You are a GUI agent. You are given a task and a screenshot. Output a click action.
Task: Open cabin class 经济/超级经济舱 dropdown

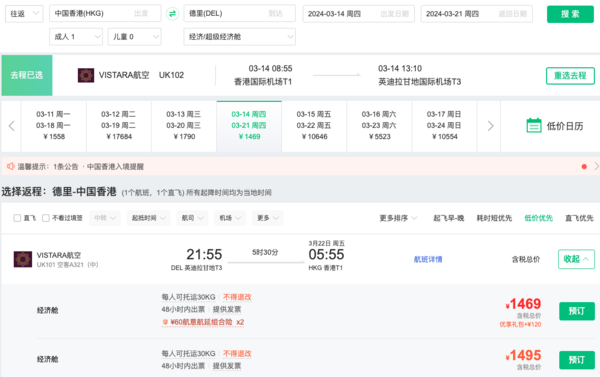click(240, 37)
